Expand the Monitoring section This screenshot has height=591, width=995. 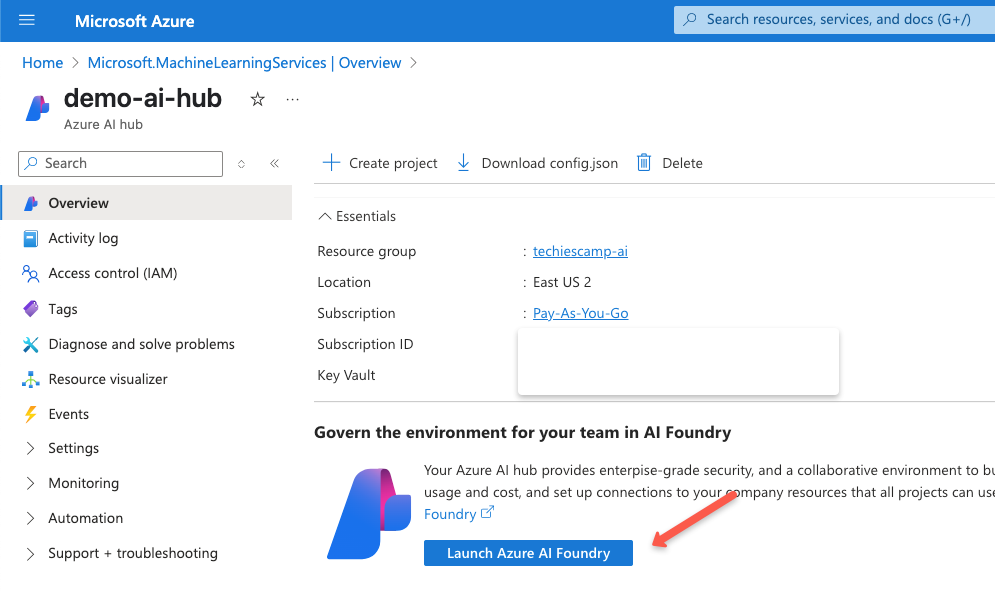pyautogui.click(x=83, y=483)
